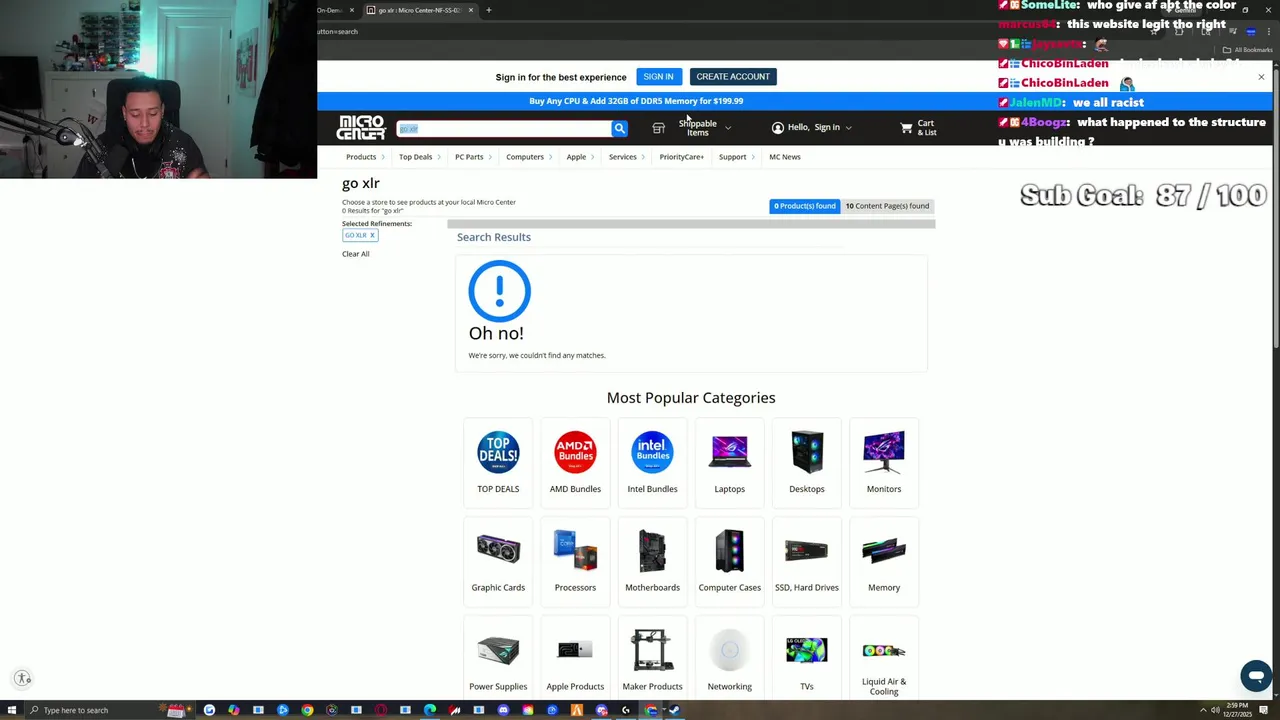Viewport: 1280px width, 720px height.
Task: Open the Motherboards category
Action: tap(652, 561)
